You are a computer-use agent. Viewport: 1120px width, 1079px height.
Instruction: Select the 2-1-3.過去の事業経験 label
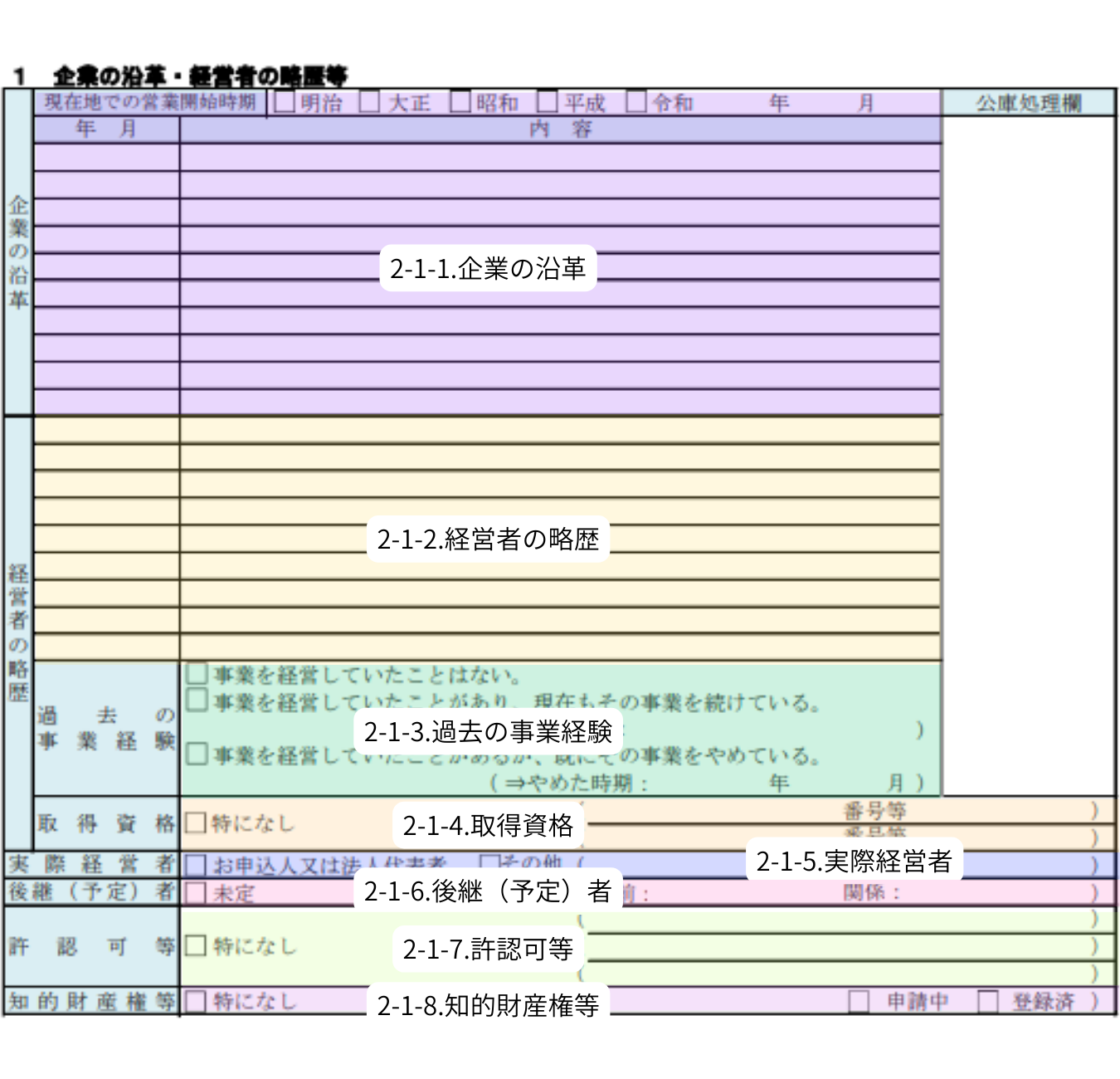[x=488, y=731]
